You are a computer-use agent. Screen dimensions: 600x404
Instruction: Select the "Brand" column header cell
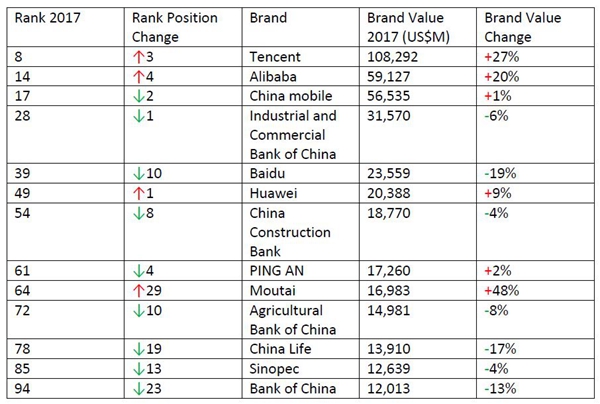tap(266, 19)
